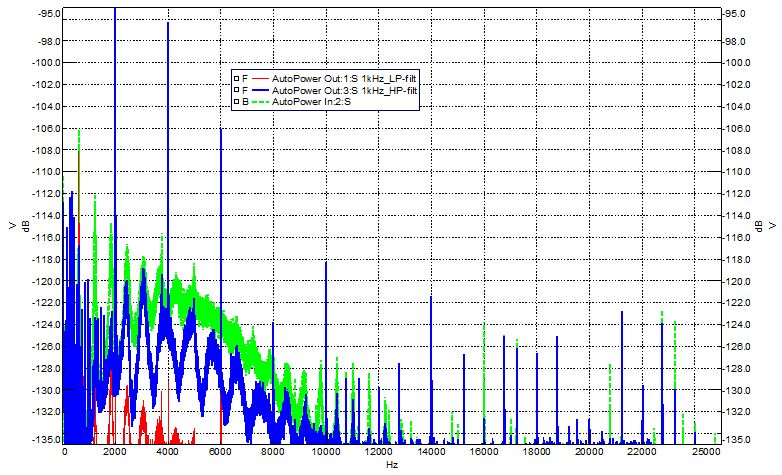Select legend label AutoPower Out:1:S 1kHz_LP-filt

point(344,79)
